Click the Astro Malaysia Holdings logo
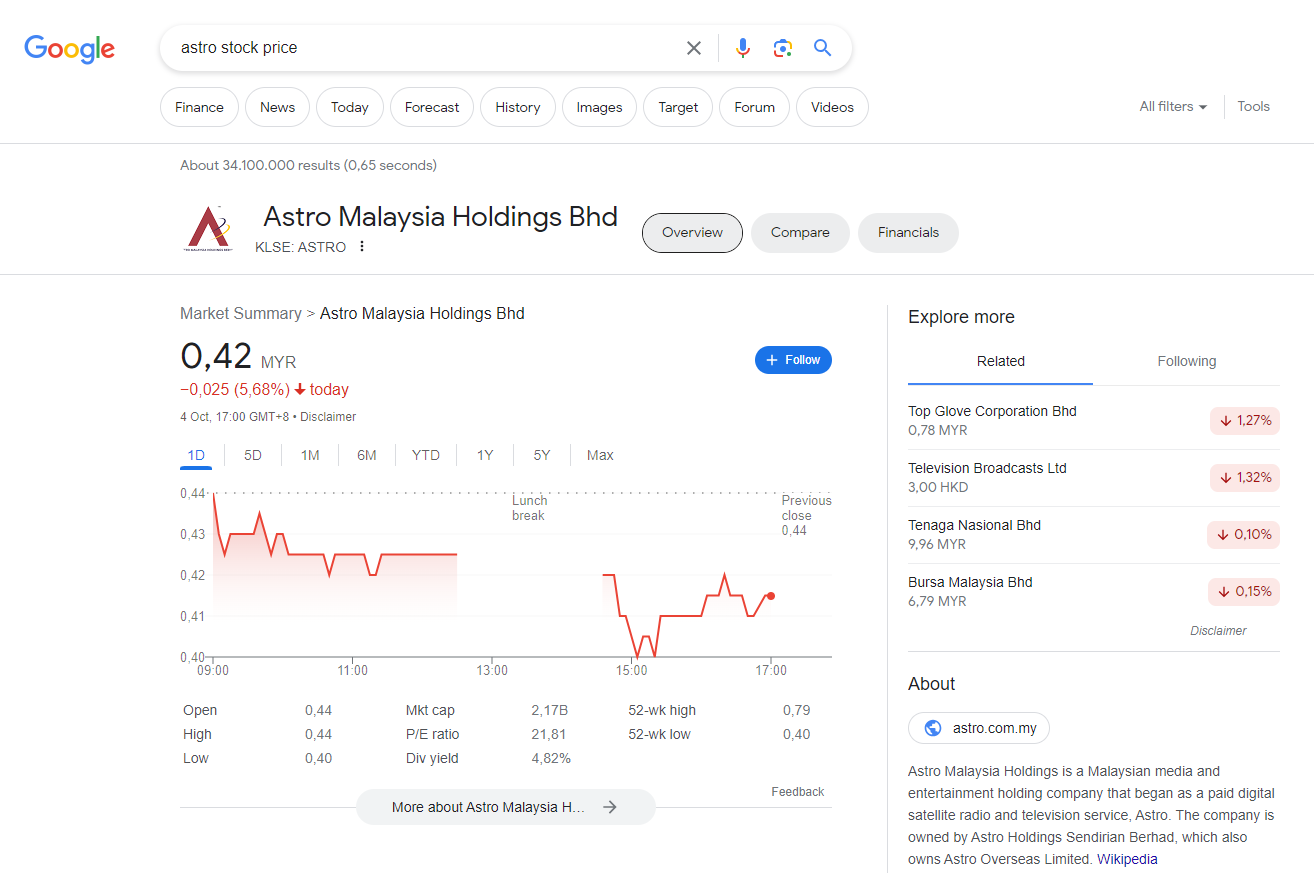This screenshot has height=873, width=1314. pos(209,230)
